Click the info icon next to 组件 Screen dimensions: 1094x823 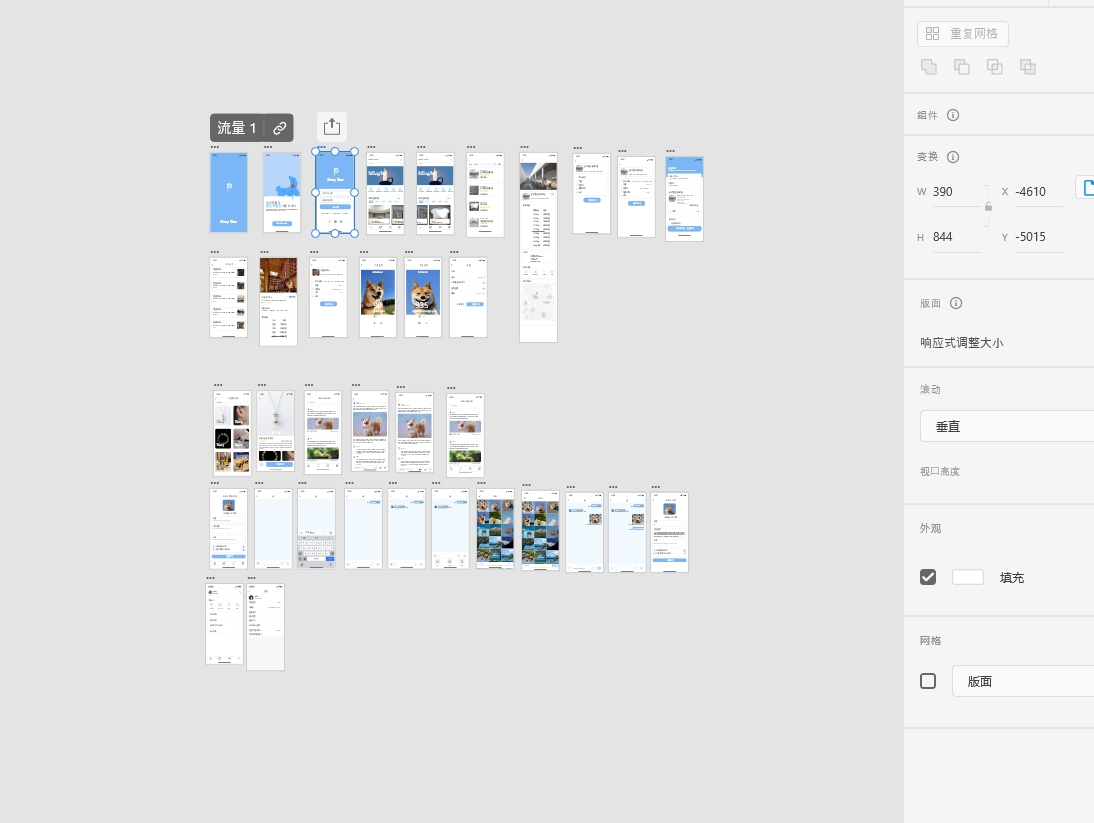pos(953,115)
